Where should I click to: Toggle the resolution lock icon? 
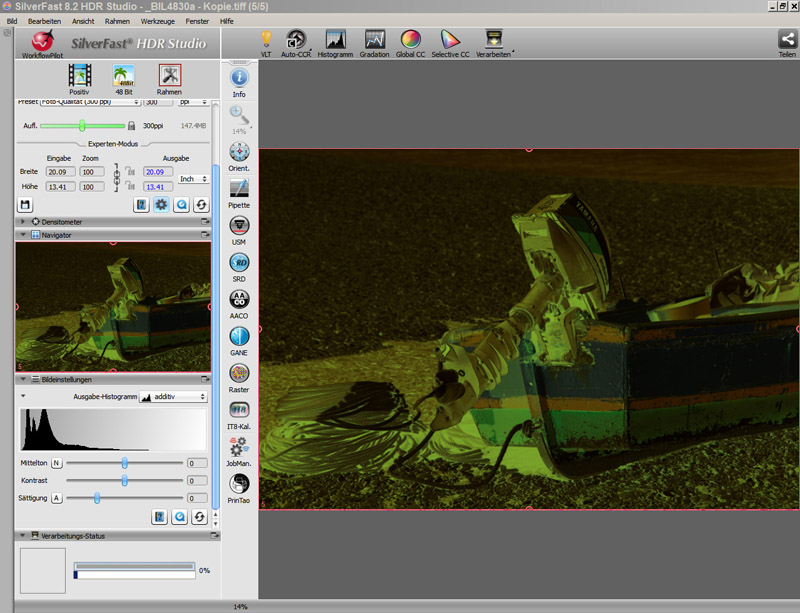132,126
